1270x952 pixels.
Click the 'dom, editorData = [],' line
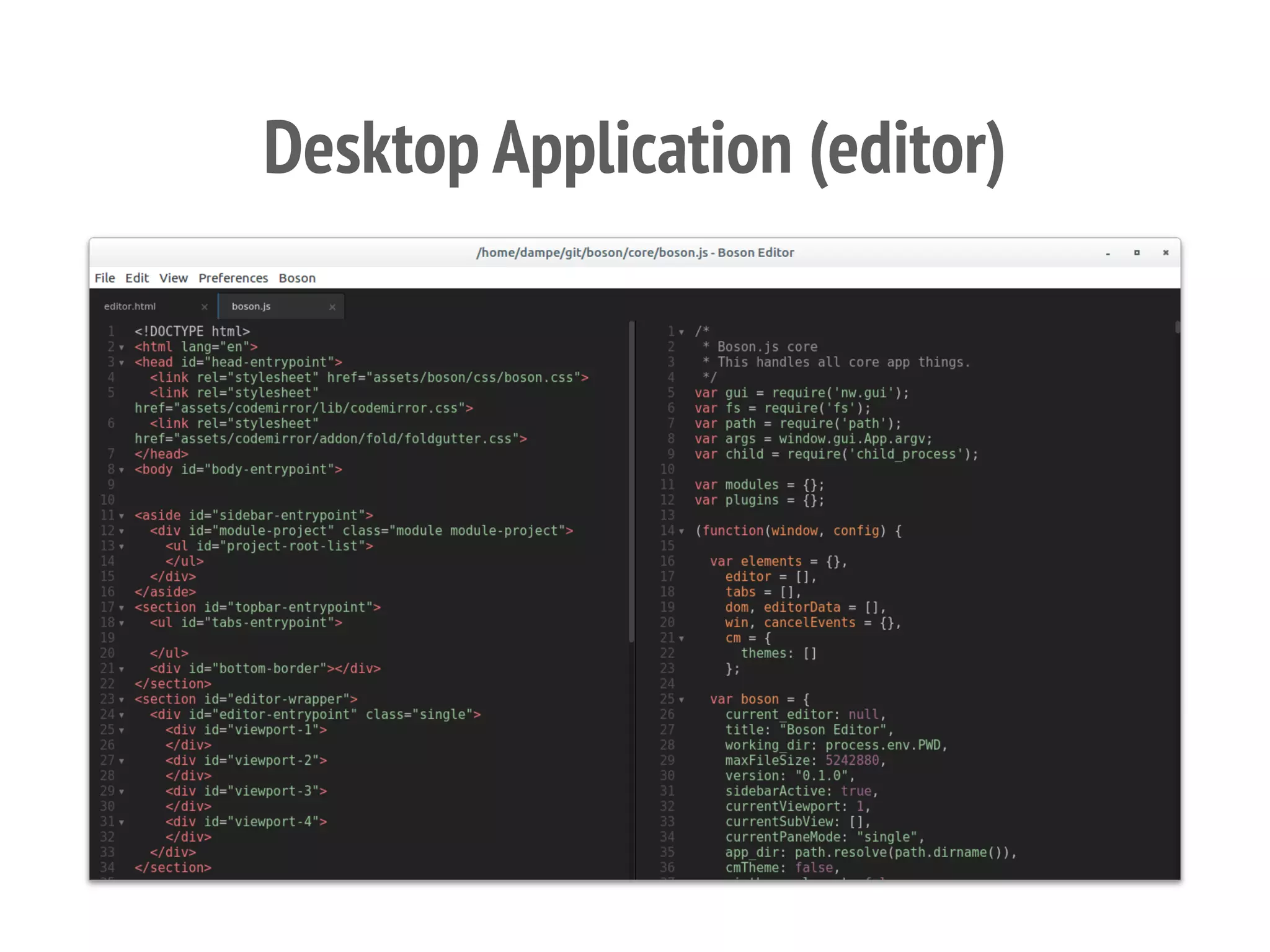pyautogui.click(x=806, y=607)
